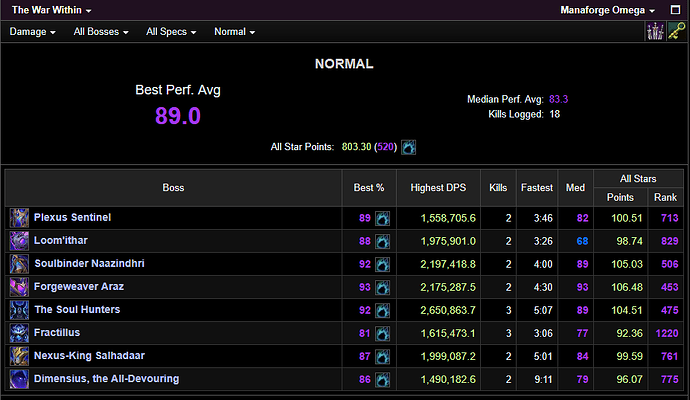The image size is (690, 400).
Task: Open the All Bosses filter menu
Action: [x=101, y=32]
